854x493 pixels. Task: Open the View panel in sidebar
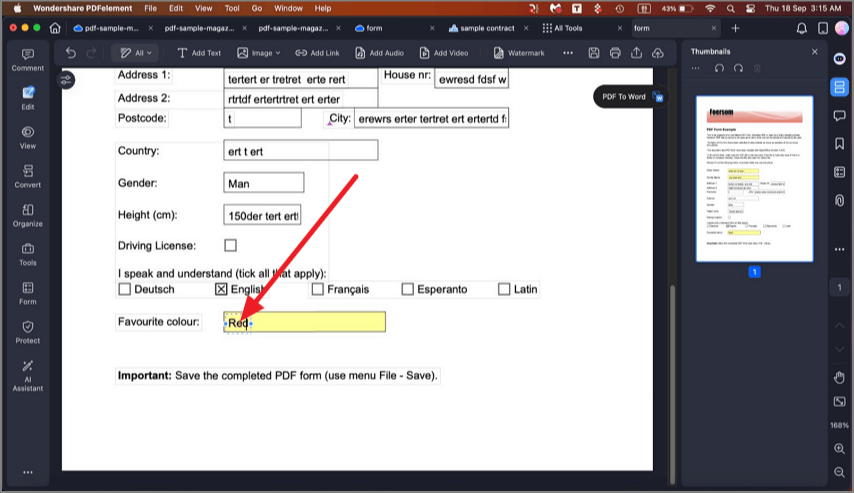pyautogui.click(x=28, y=138)
